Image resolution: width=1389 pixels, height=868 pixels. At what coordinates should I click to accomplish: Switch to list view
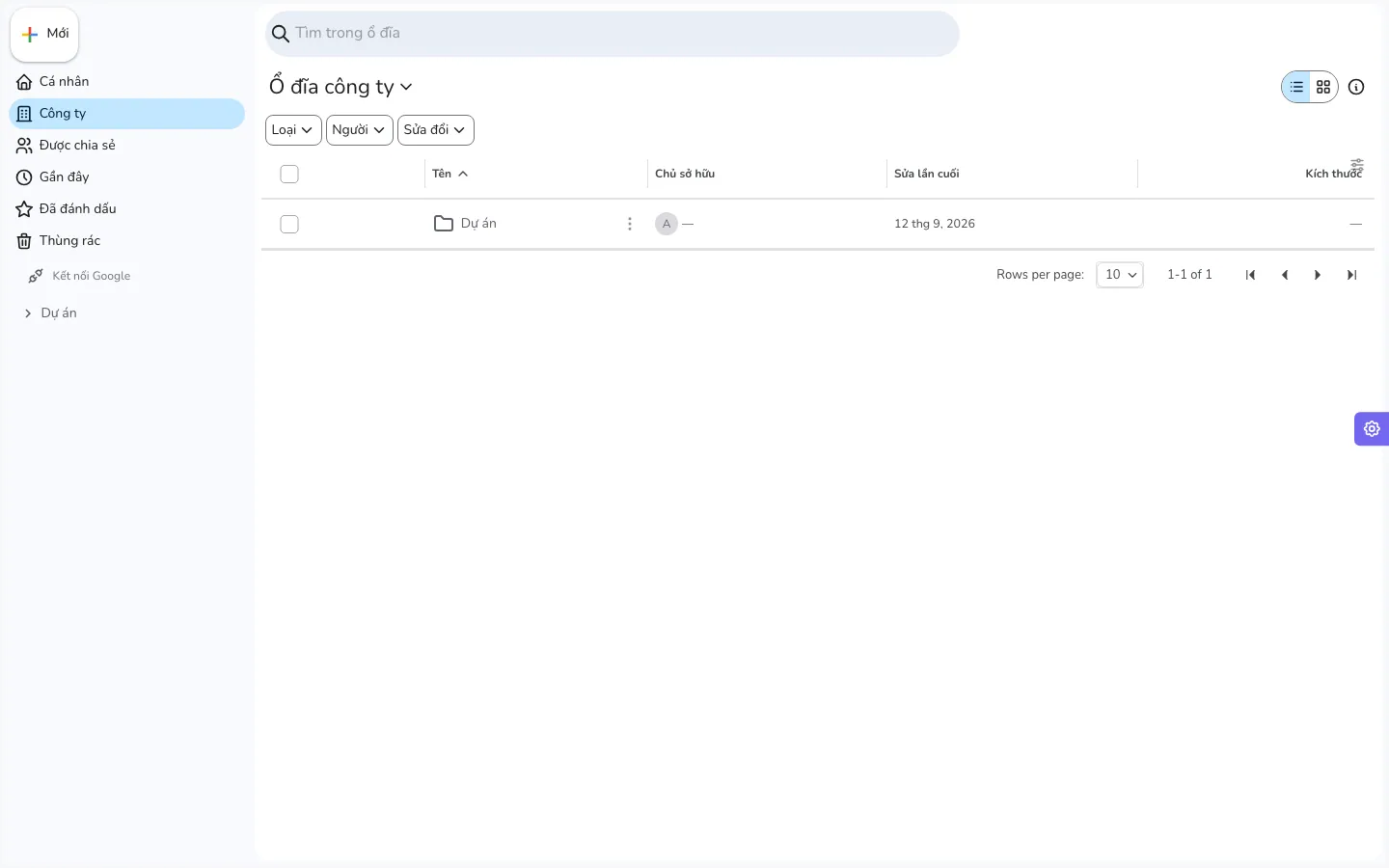pos(1296,87)
